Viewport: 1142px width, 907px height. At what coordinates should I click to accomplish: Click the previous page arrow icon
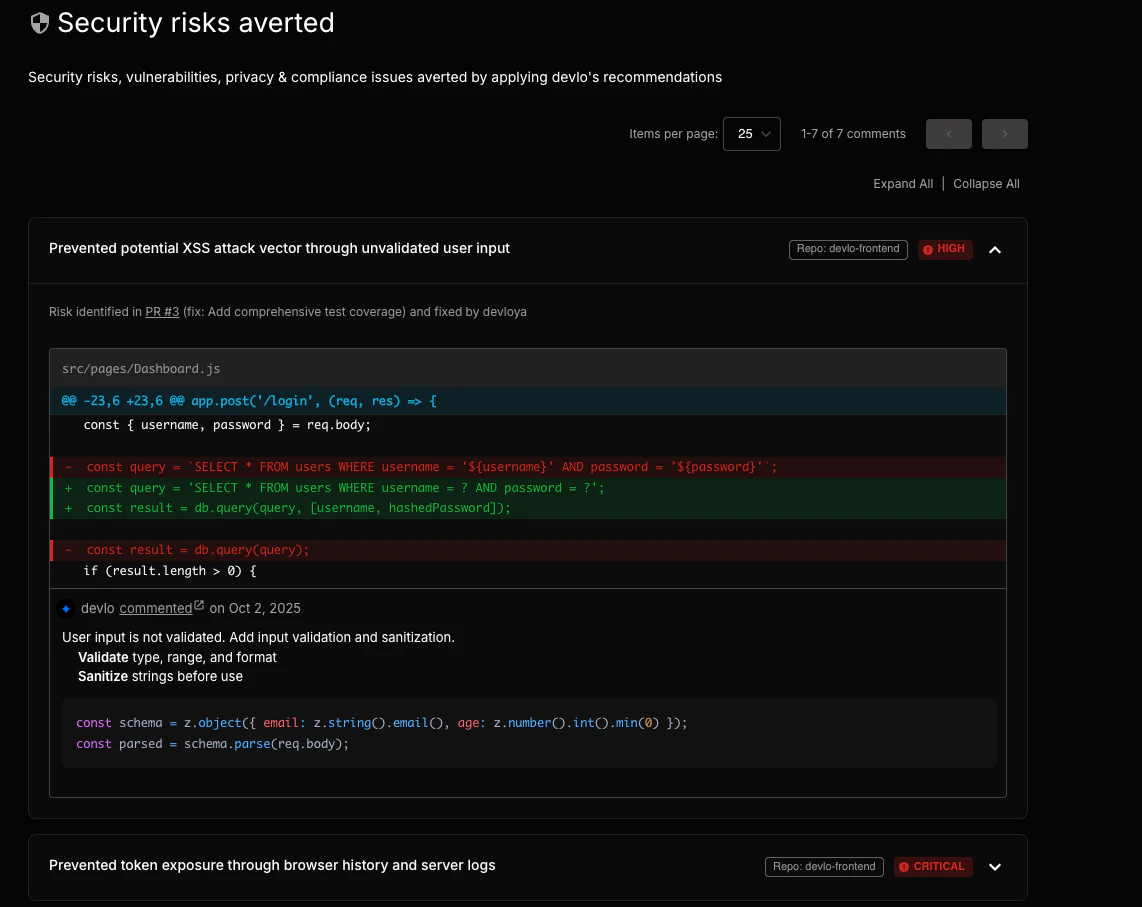[948, 133]
